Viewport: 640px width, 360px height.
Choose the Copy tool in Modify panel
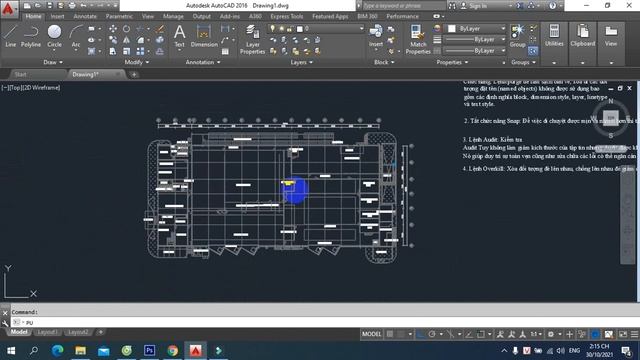click(113, 40)
